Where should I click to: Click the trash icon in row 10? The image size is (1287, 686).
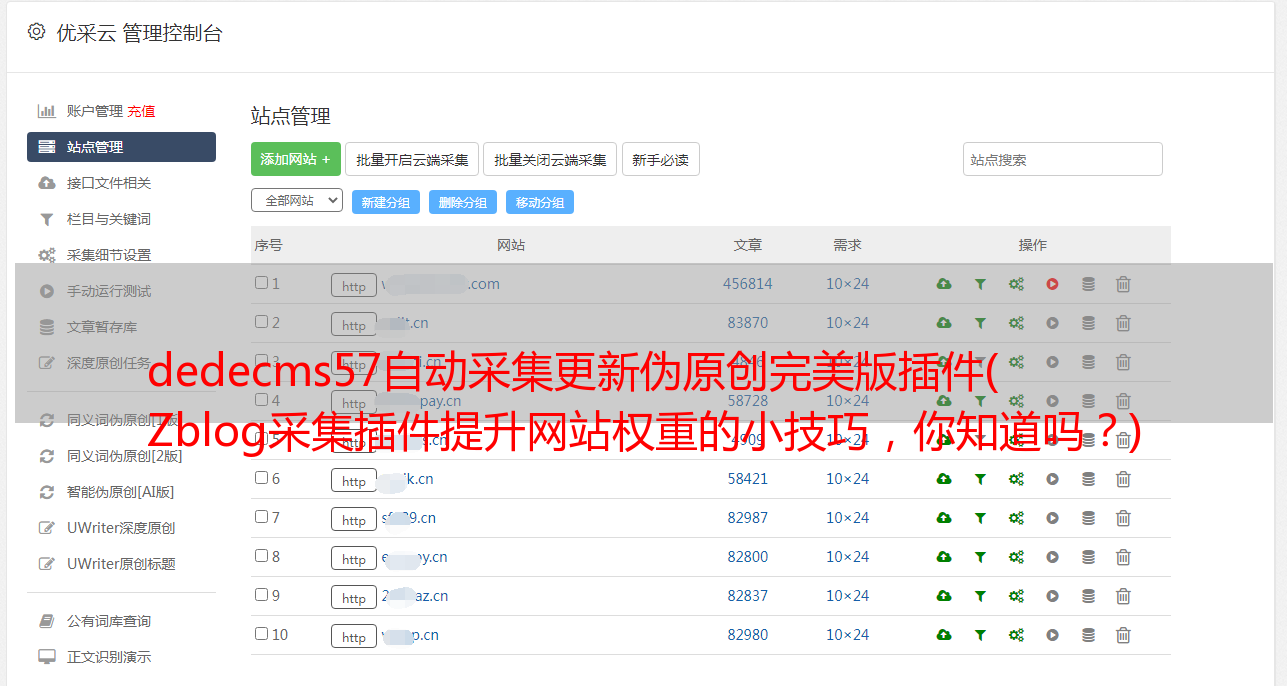[x=1123, y=635]
